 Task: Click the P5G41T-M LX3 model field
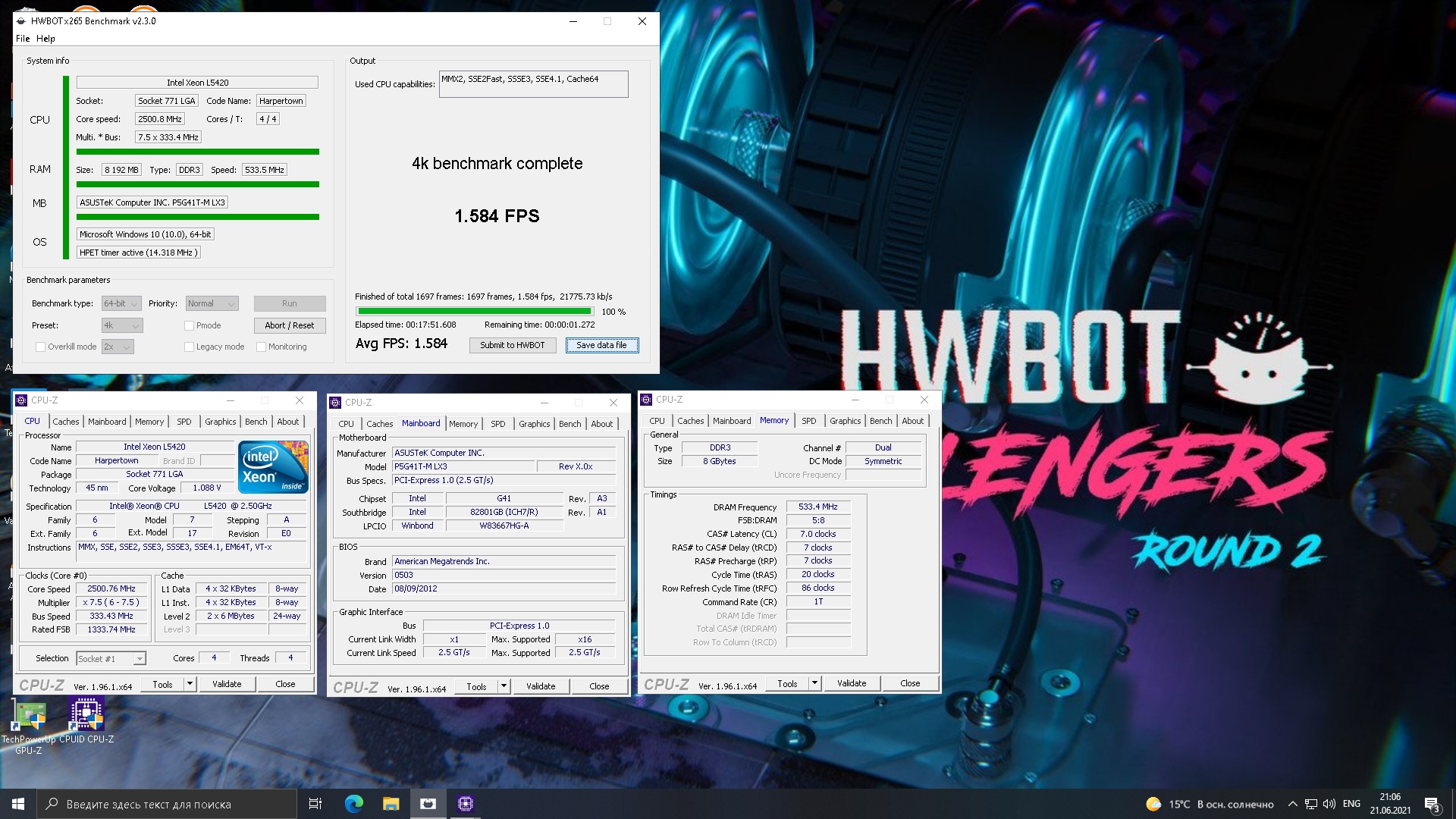pos(463,466)
